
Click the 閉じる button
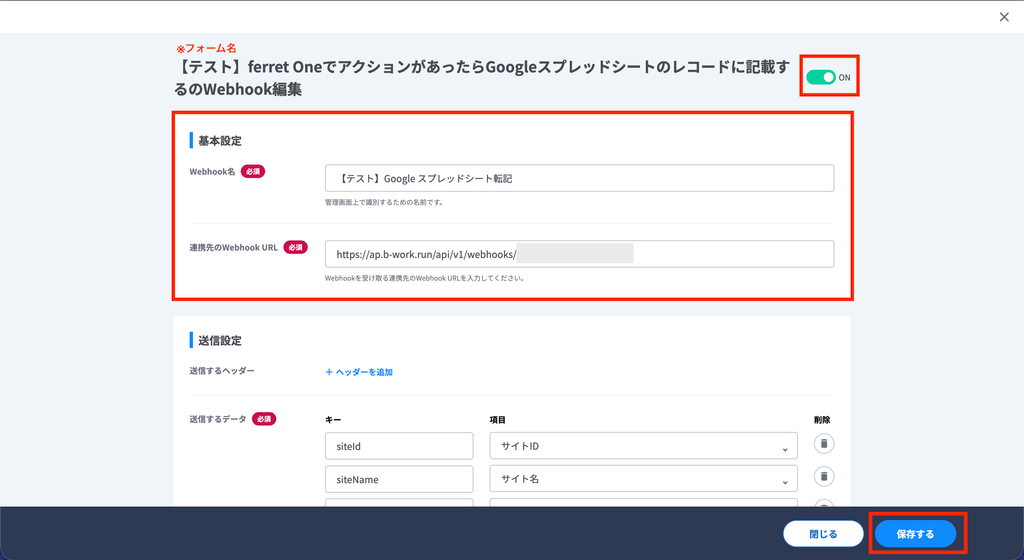[x=823, y=534]
